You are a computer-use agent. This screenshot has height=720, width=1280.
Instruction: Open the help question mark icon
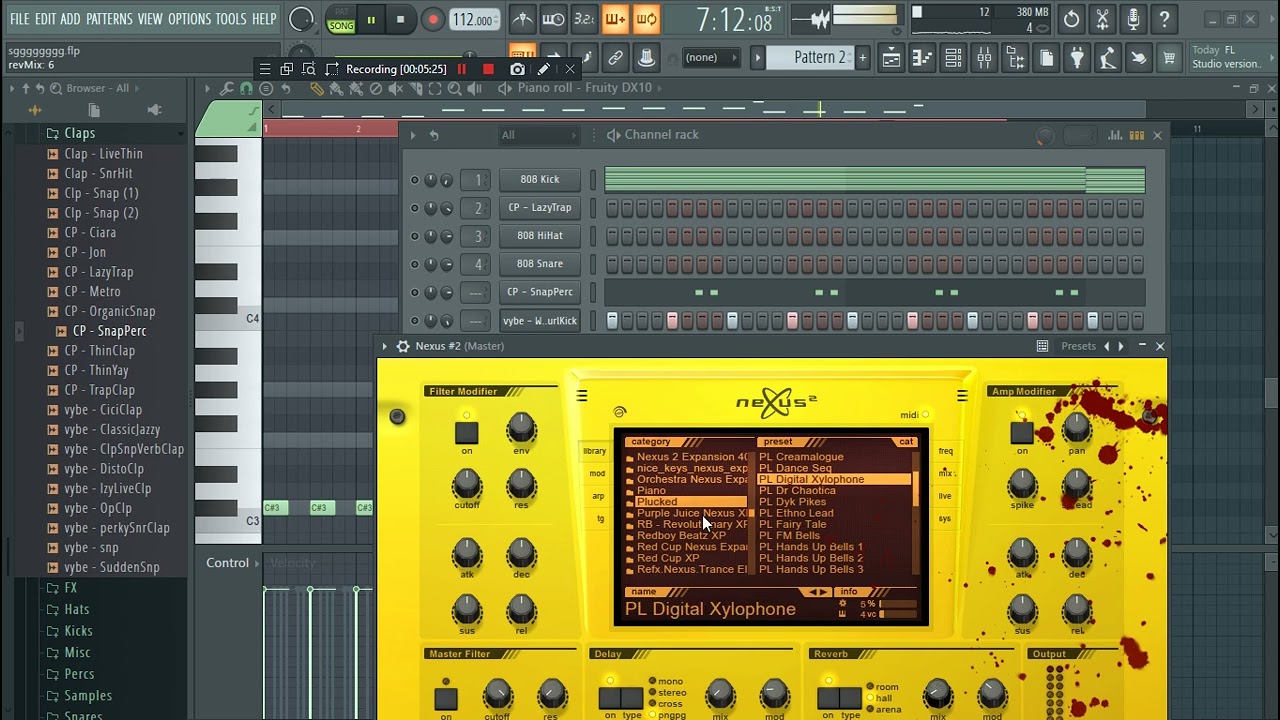point(1164,19)
